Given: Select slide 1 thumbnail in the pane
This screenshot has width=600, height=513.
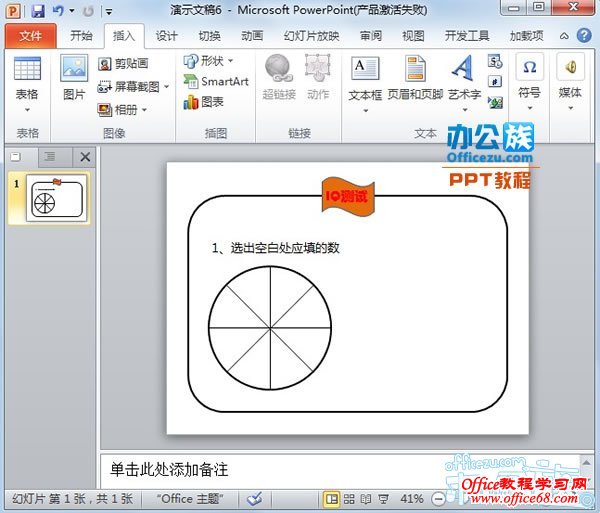Looking at the screenshot, I should coord(56,198).
